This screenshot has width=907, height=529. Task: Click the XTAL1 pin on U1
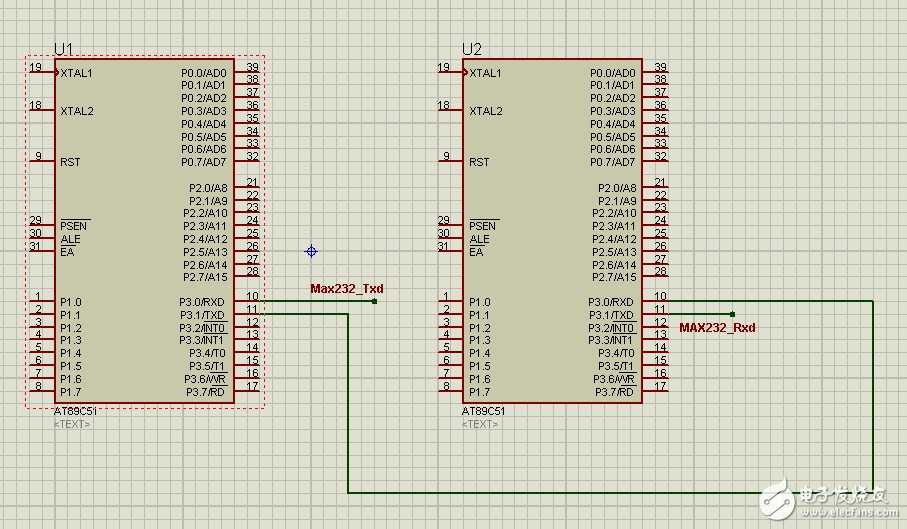[76, 73]
